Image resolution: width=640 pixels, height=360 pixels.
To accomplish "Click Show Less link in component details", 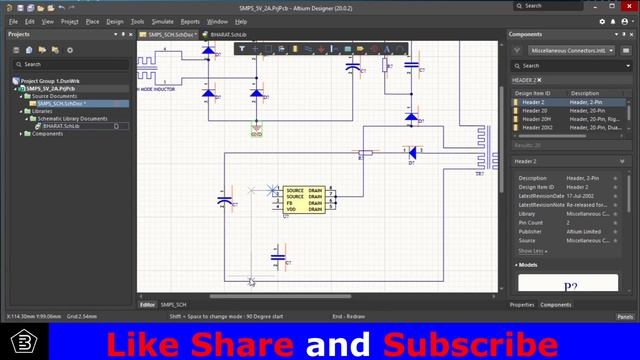I will (x=532, y=251).
